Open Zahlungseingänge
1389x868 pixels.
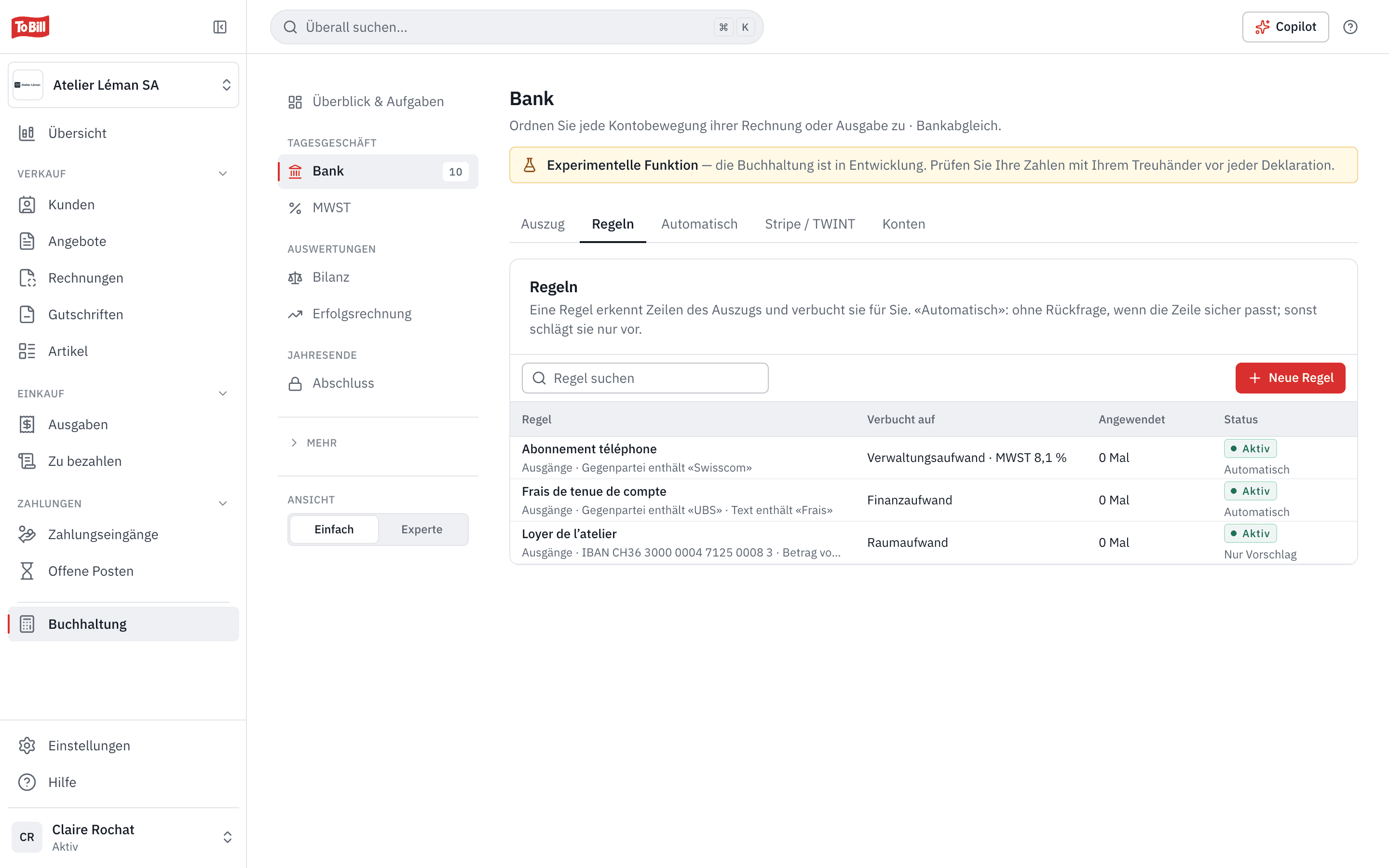[123, 534]
